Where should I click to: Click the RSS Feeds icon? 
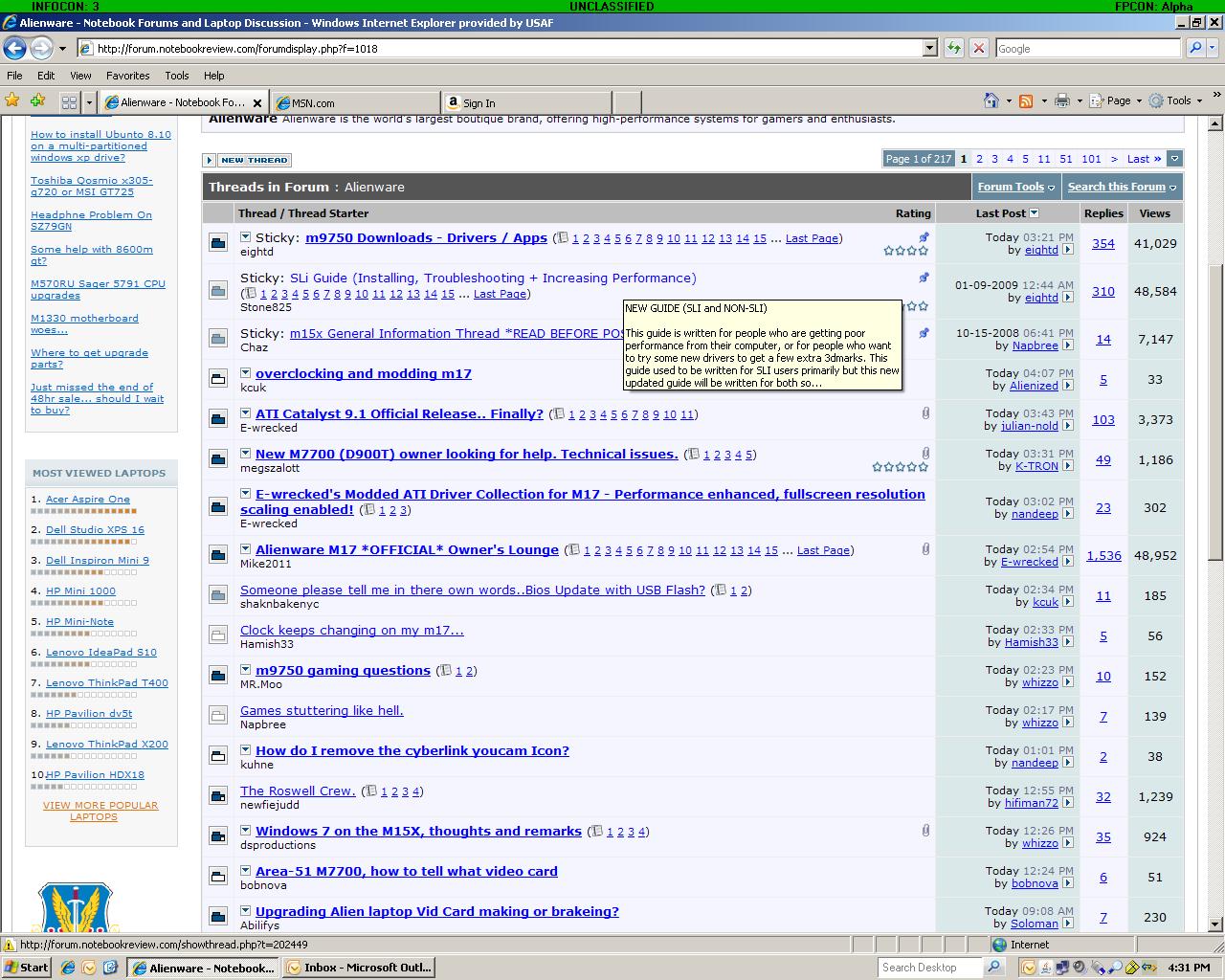pyautogui.click(x=1026, y=100)
